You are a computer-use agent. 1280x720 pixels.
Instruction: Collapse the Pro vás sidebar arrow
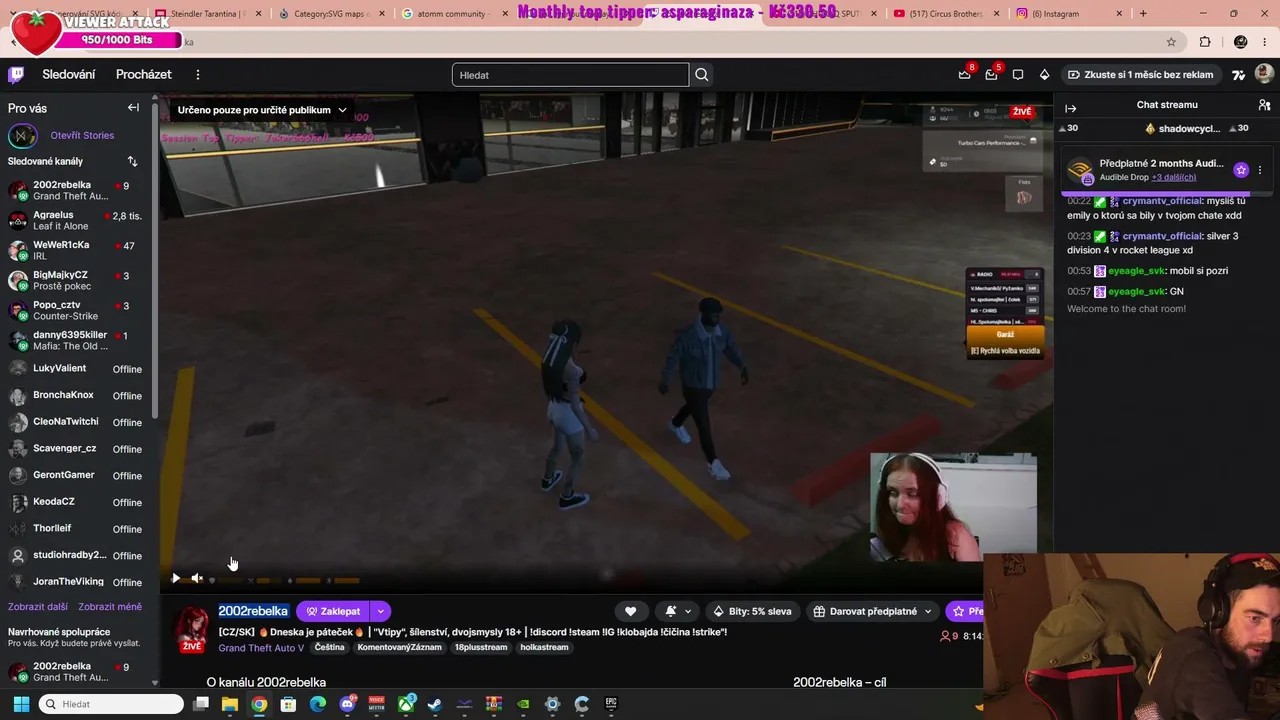[133, 108]
